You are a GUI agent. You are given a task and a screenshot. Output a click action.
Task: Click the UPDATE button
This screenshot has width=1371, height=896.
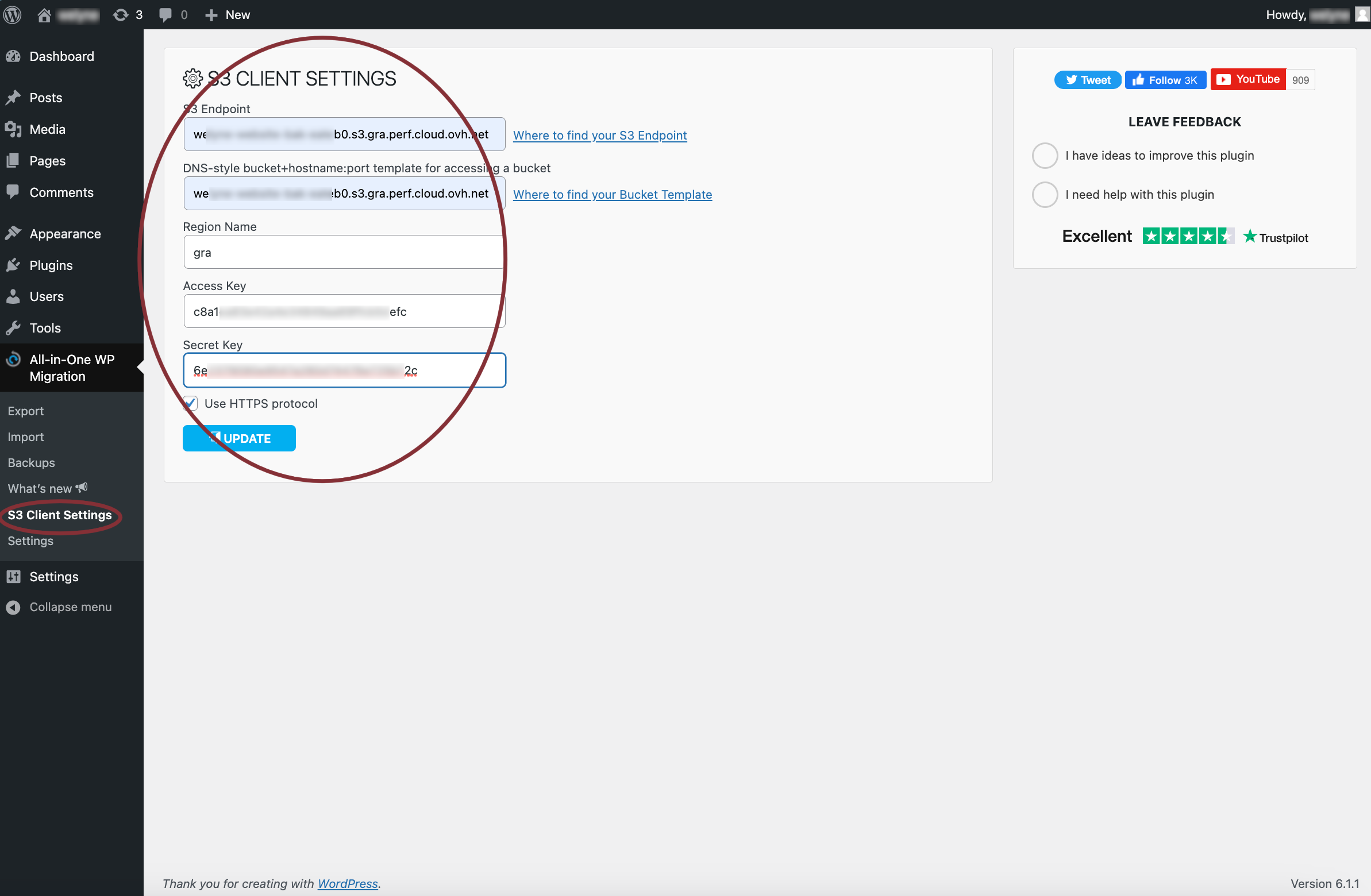click(x=239, y=438)
